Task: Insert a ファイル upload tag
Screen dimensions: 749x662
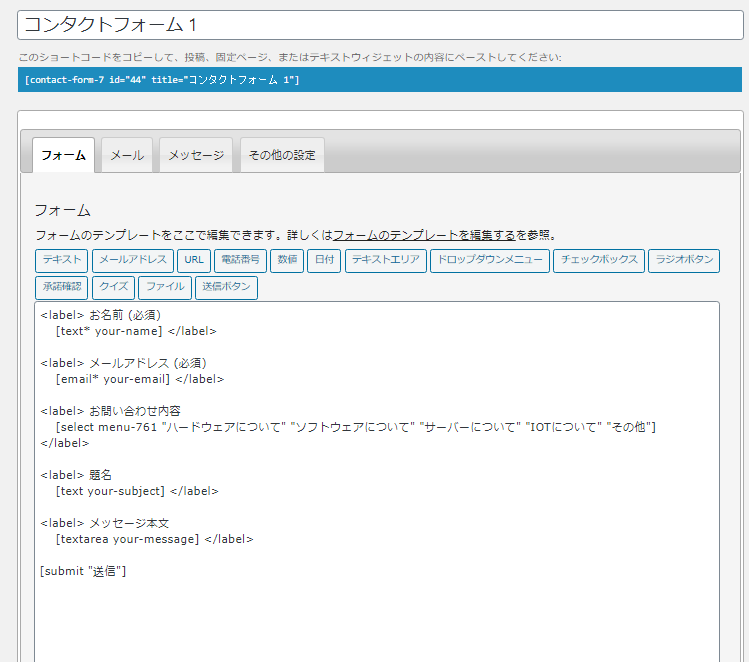Action: click(165, 288)
